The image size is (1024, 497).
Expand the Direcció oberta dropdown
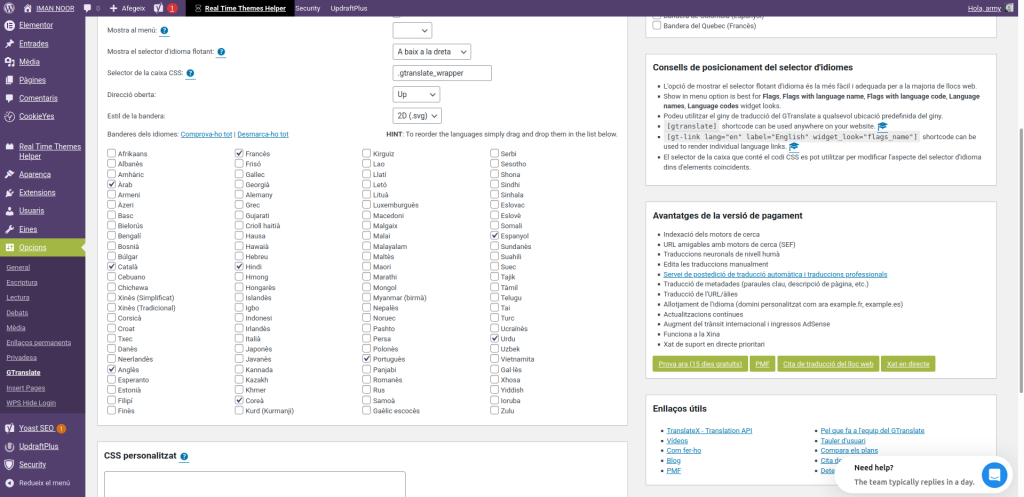(x=416, y=94)
